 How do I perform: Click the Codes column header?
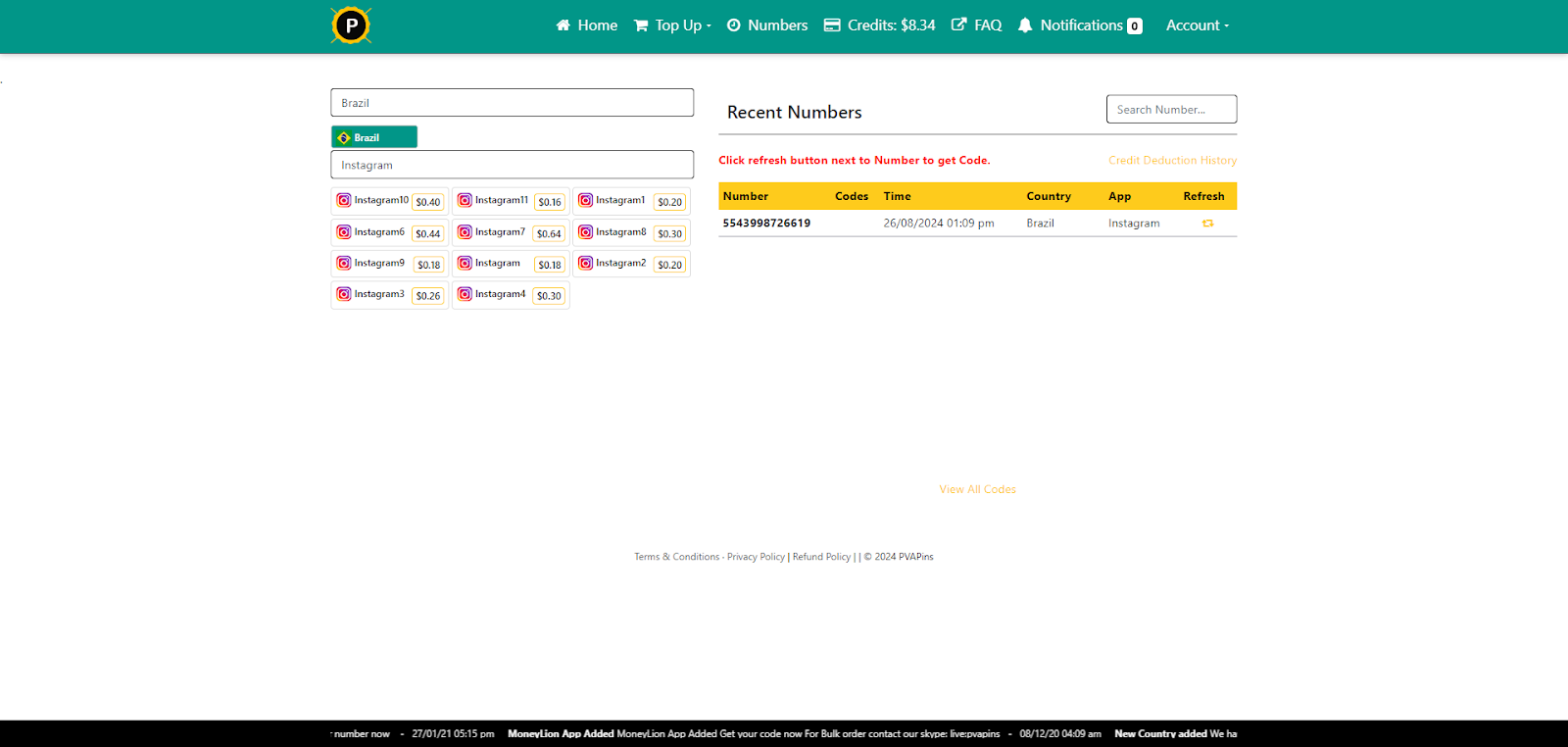pyautogui.click(x=852, y=196)
